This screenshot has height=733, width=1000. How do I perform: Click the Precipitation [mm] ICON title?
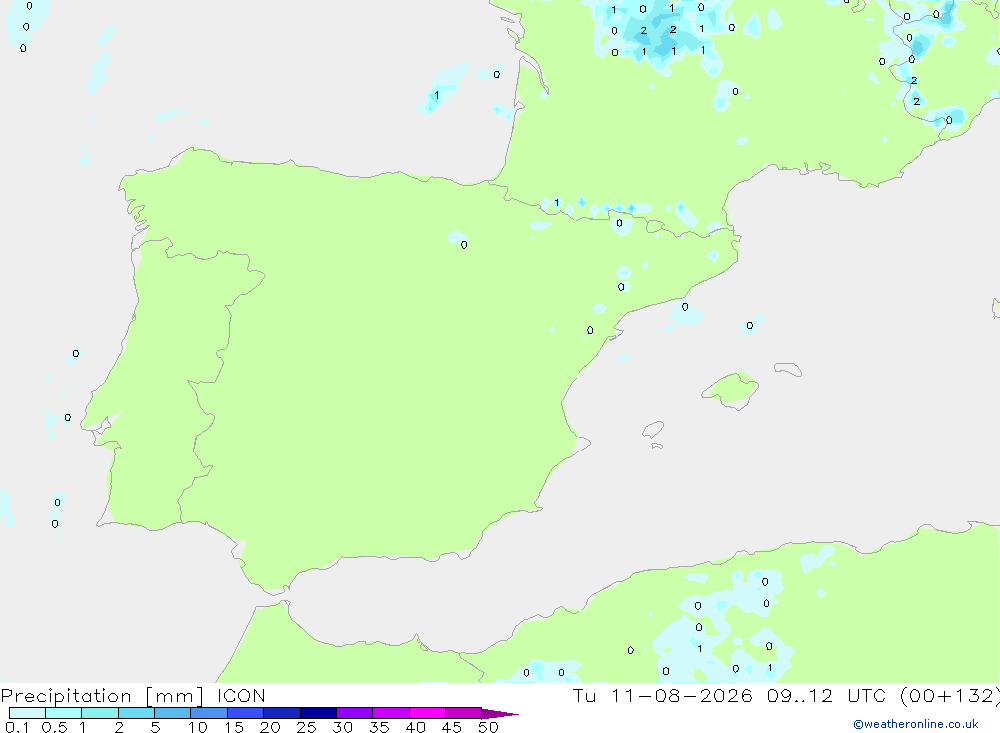[133, 695]
